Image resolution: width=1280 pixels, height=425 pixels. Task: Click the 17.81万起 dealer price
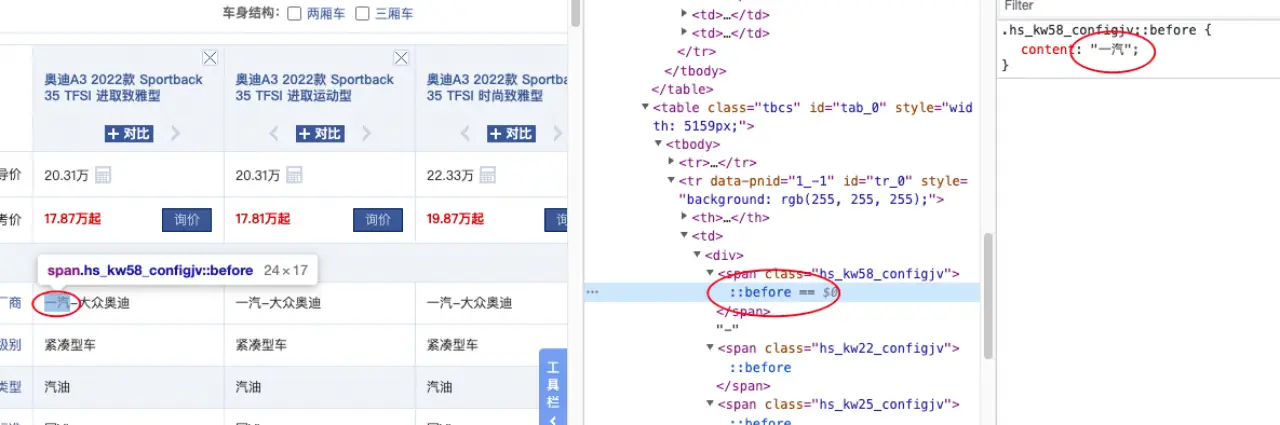pyautogui.click(x=263, y=220)
